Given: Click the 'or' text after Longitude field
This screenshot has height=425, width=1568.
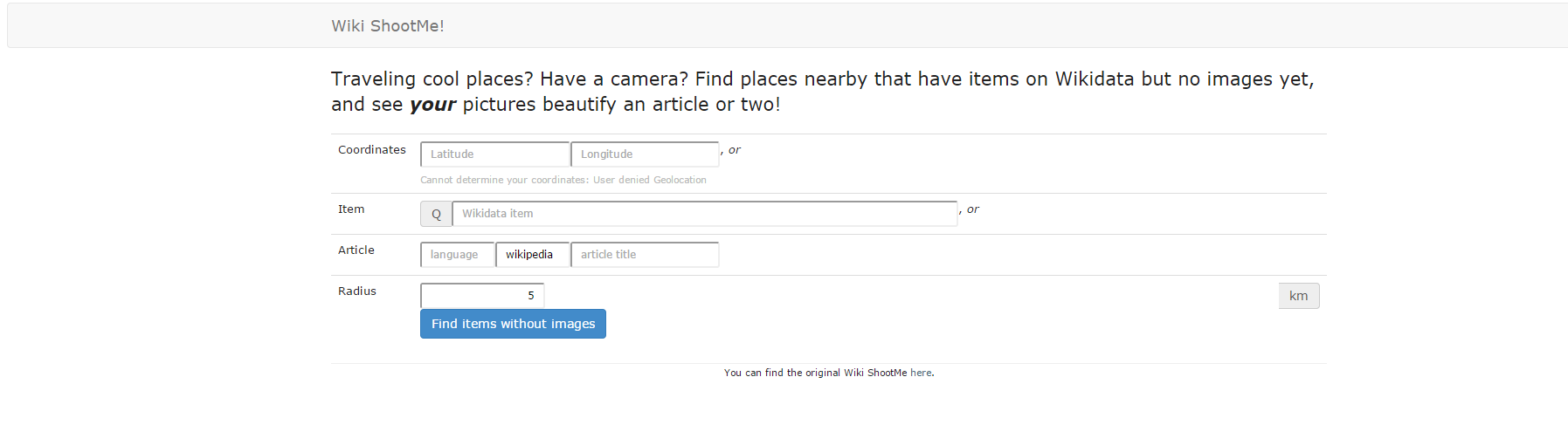Looking at the screenshot, I should coord(734,150).
